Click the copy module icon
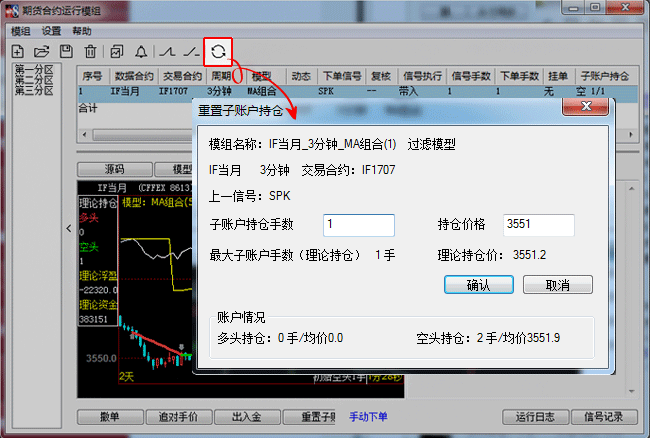This screenshot has width=650, height=438. click(x=117, y=51)
